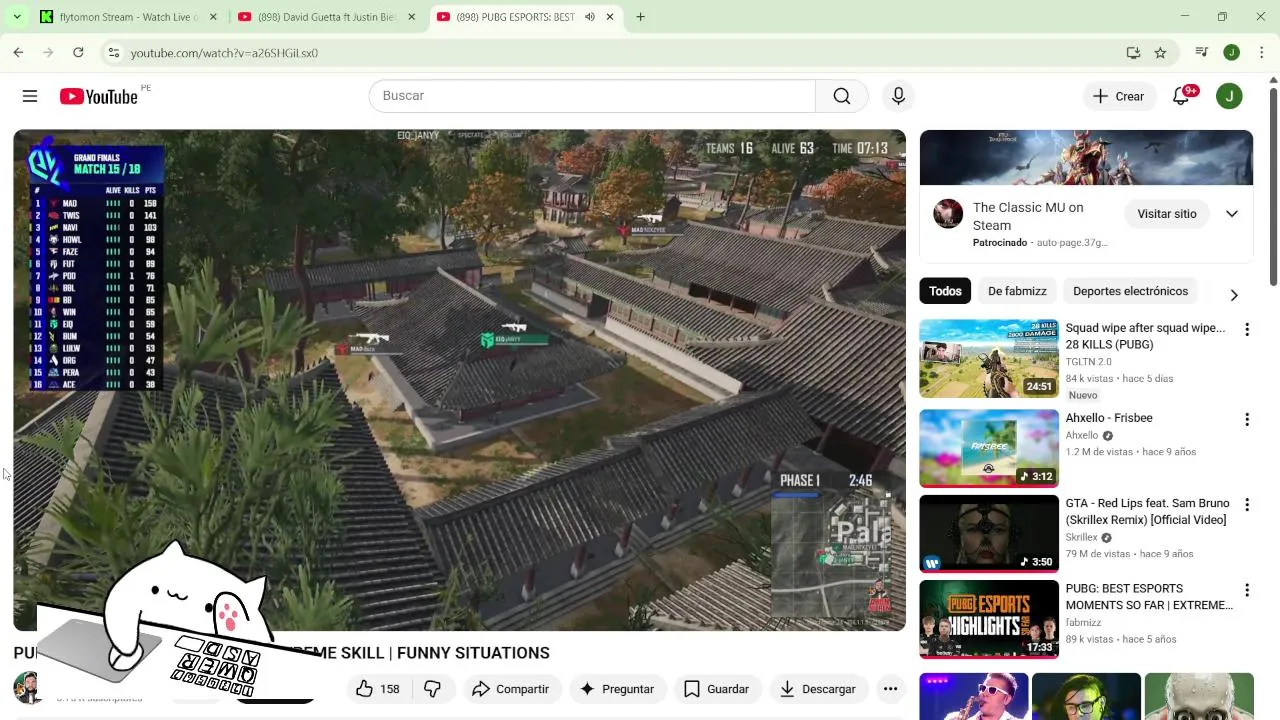1280x720 pixels.
Task: Go back in browser history
Action: (18, 52)
